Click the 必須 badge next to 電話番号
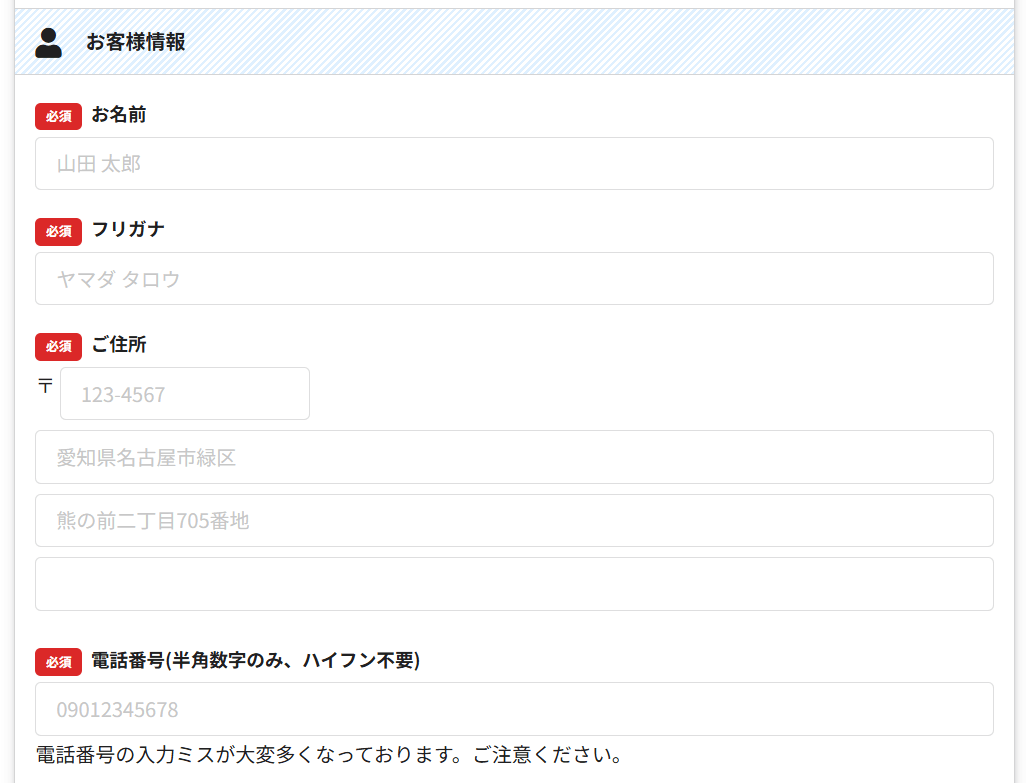 click(x=58, y=662)
